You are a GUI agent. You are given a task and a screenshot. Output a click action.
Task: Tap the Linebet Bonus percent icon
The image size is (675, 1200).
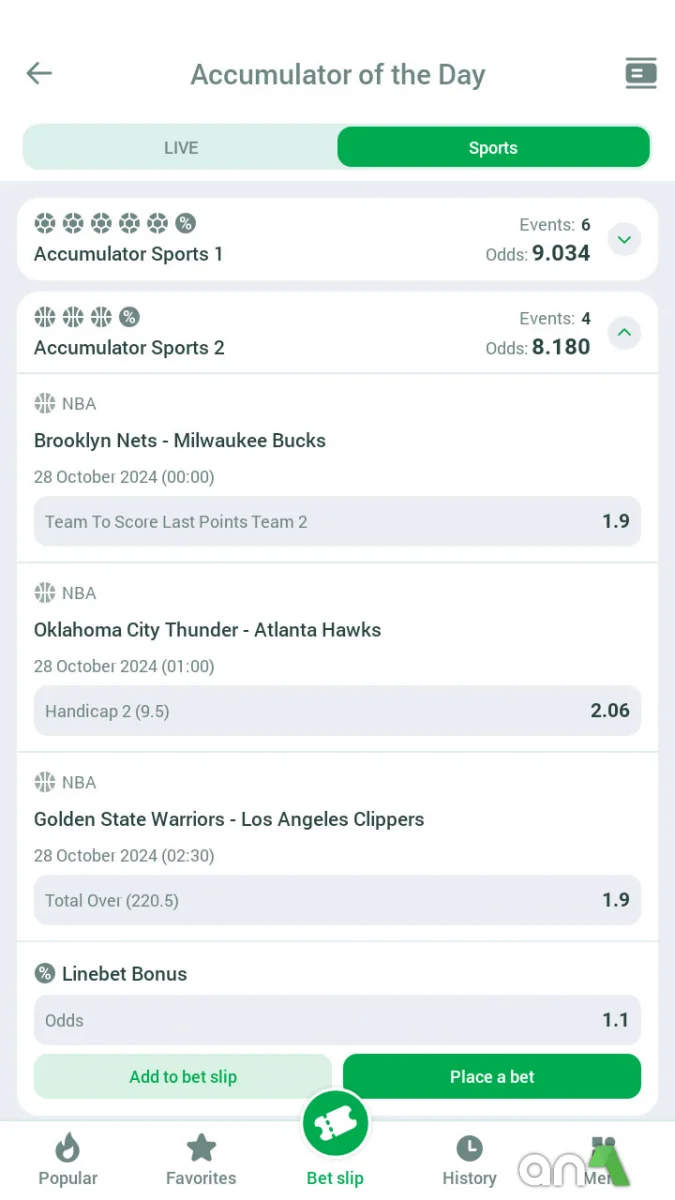[44, 973]
